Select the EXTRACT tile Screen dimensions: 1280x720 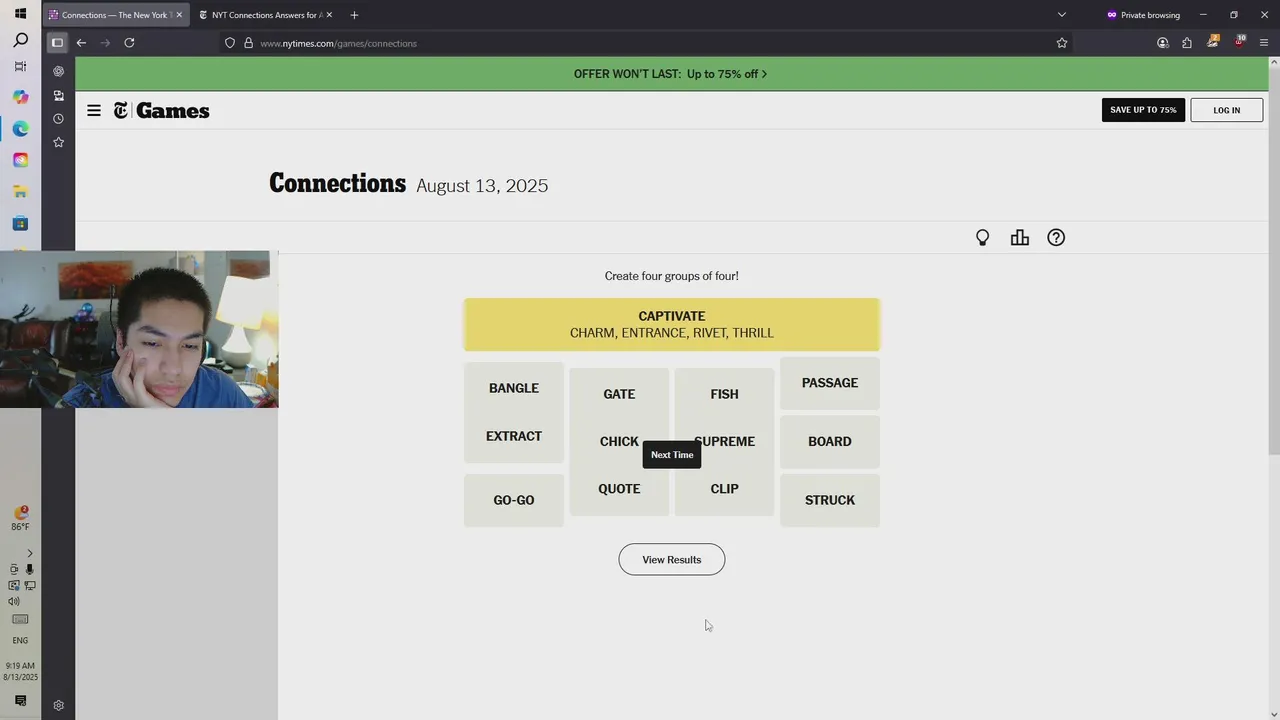(x=514, y=436)
